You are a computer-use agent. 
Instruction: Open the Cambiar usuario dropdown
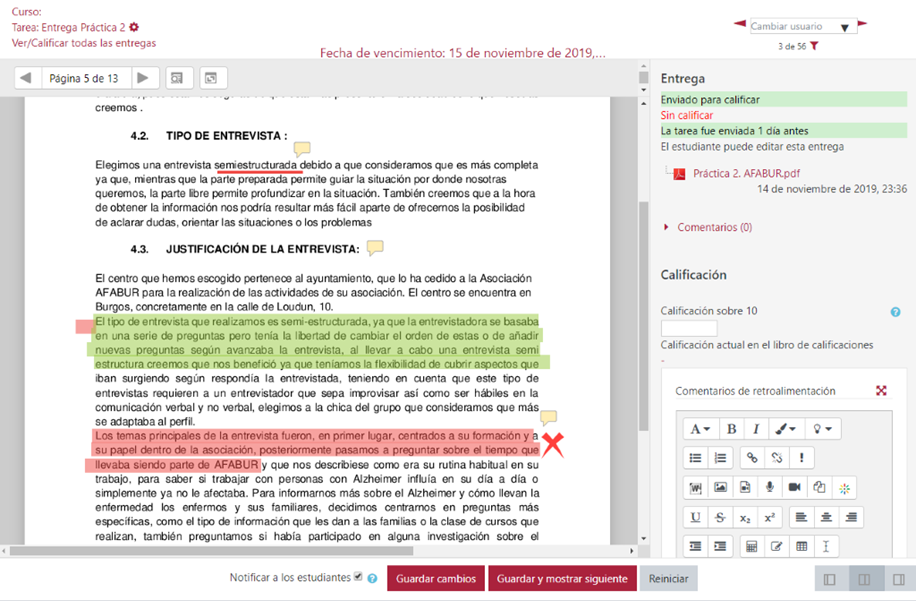tap(803, 26)
